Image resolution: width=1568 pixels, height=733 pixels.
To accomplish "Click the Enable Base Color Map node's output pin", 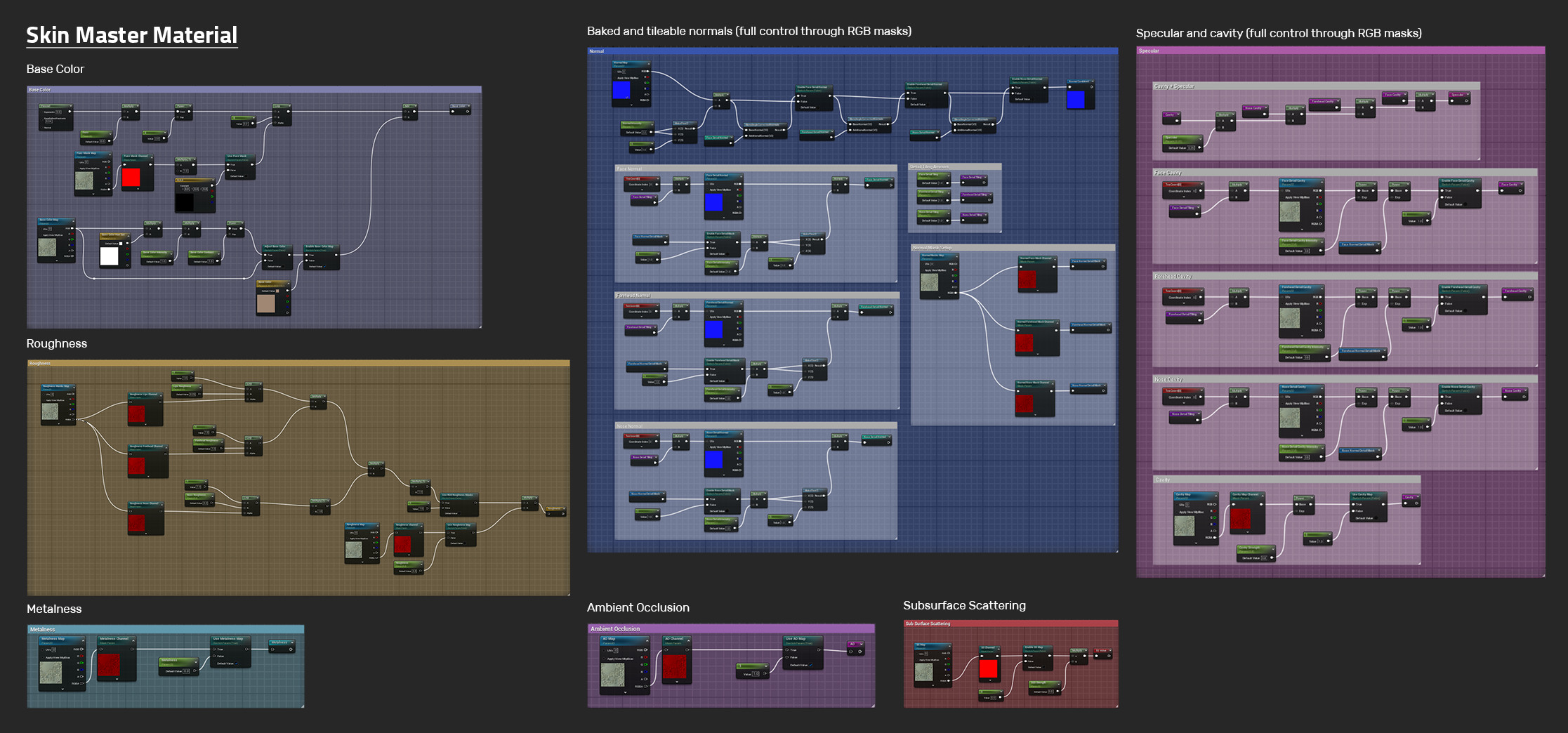I will pos(336,255).
